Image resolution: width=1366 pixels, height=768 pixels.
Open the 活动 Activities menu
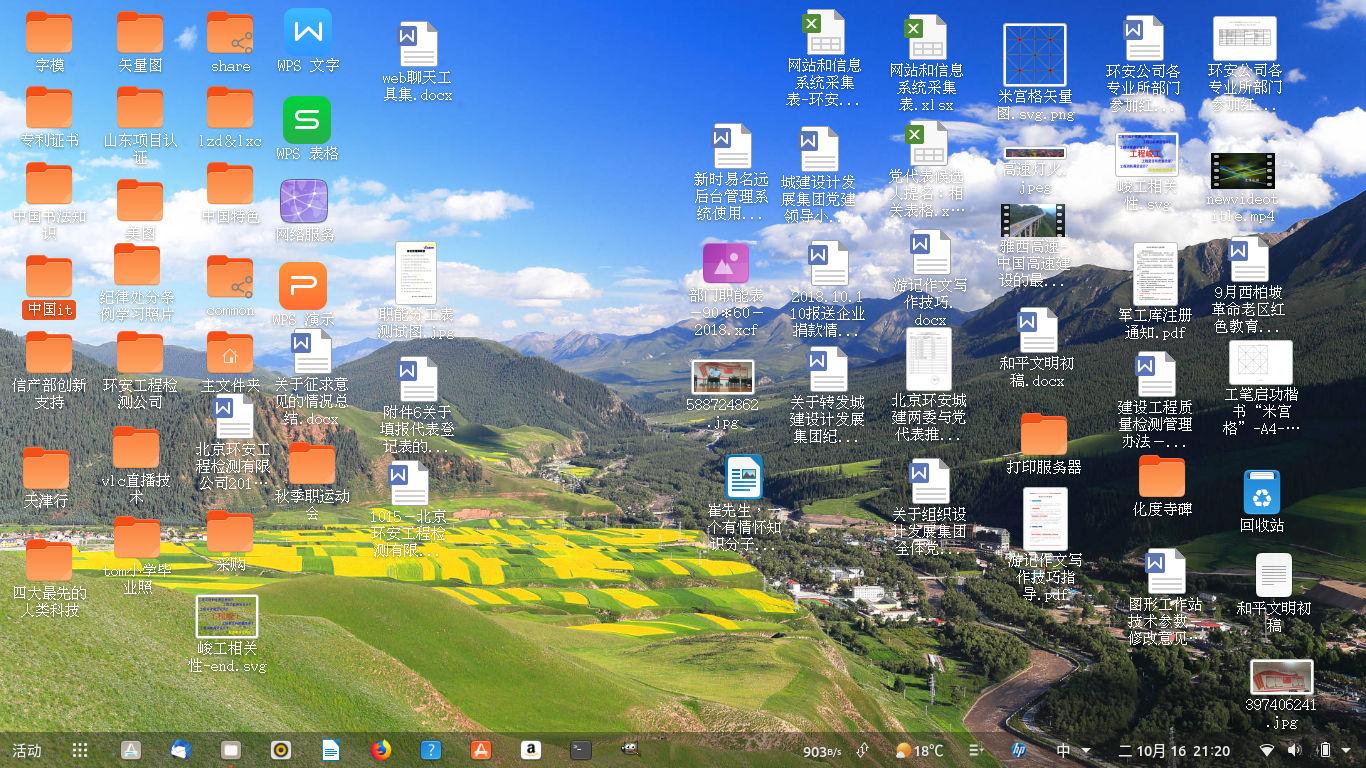coord(28,748)
